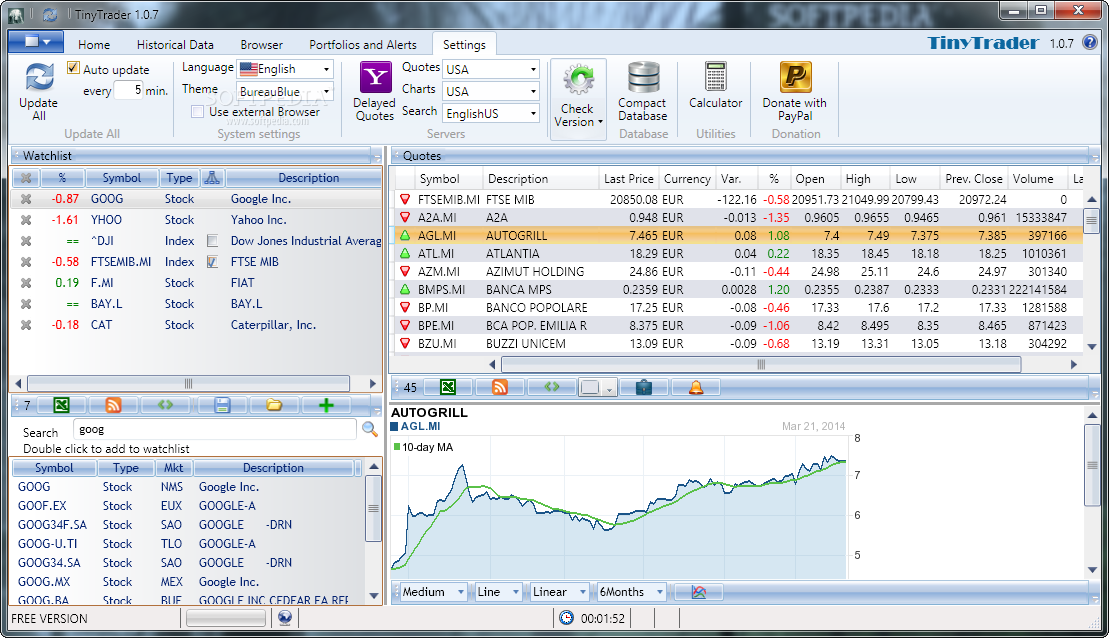Click watchlist green code brackets icon
Screen dimensions: 1109x638
coord(166,405)
